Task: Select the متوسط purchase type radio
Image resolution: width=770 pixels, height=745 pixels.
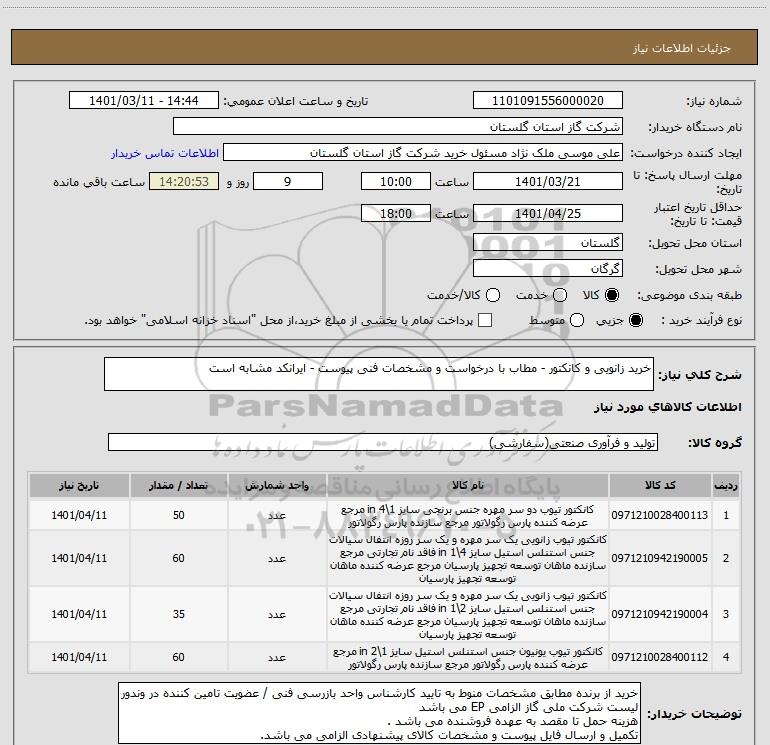Action: click(x=577, y=320)
